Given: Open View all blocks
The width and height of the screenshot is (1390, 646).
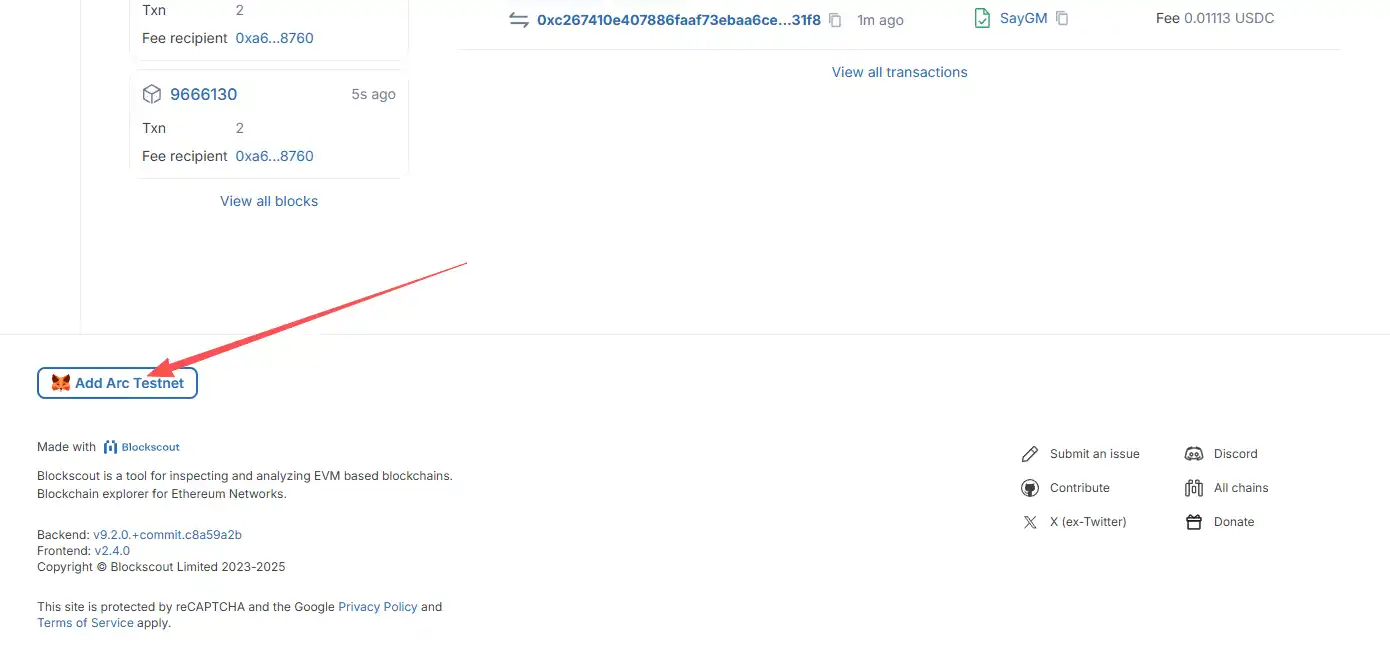Looking at the screenshot, I should click(x=269, y=200).
